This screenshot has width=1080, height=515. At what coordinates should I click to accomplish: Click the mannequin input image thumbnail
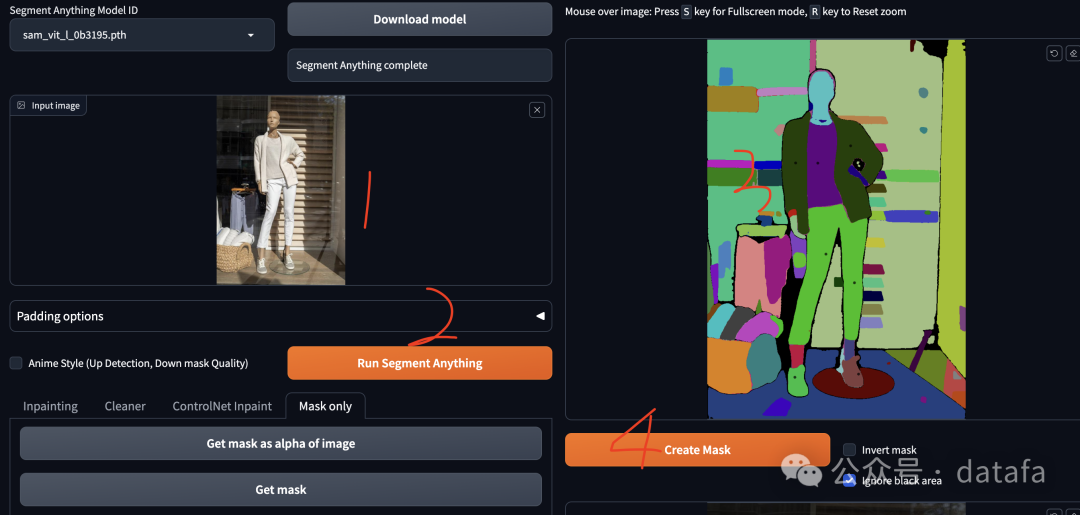pyautogui.click(x=280, y=190)
